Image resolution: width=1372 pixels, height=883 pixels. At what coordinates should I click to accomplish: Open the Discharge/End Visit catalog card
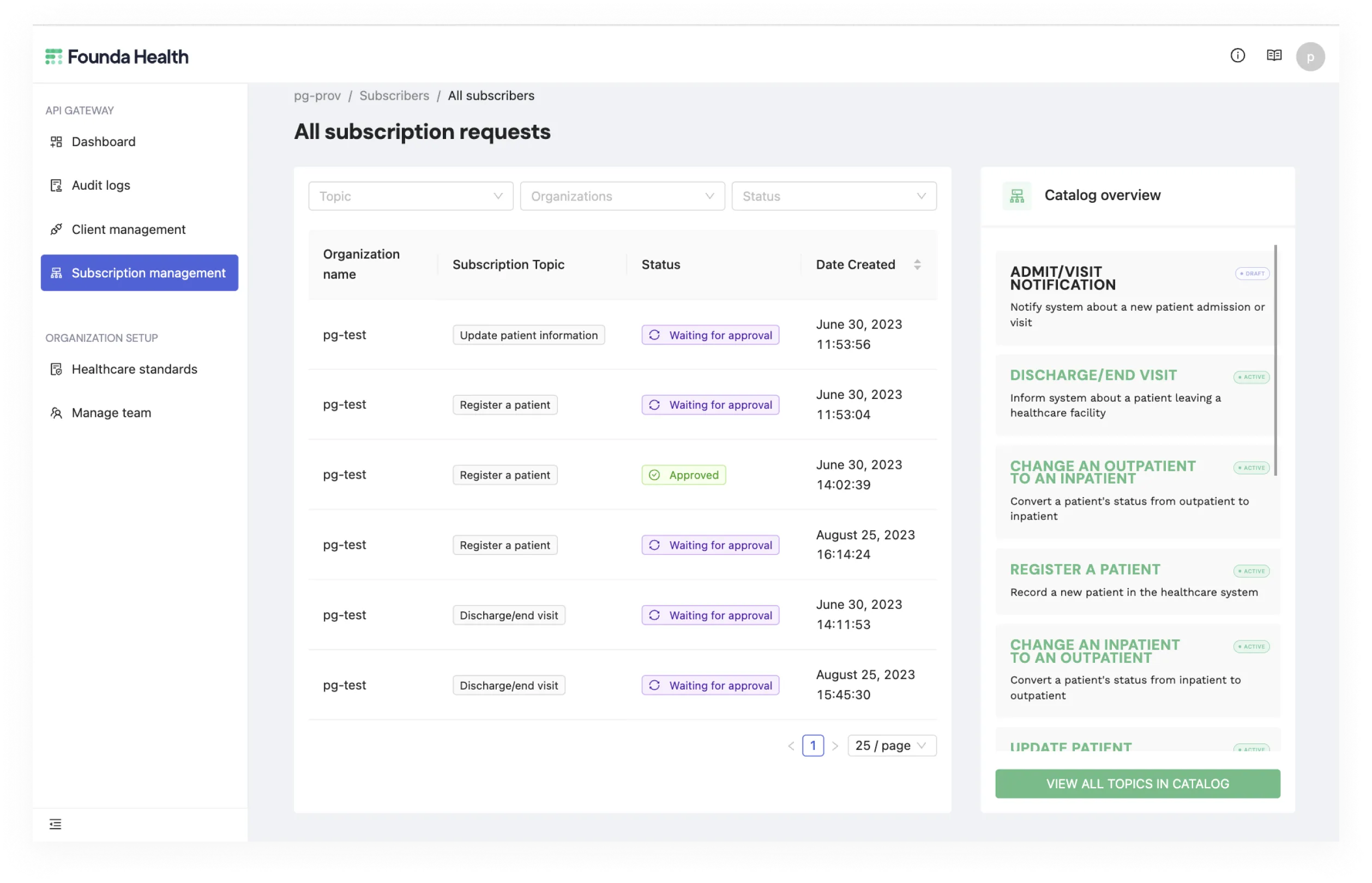1138,395
